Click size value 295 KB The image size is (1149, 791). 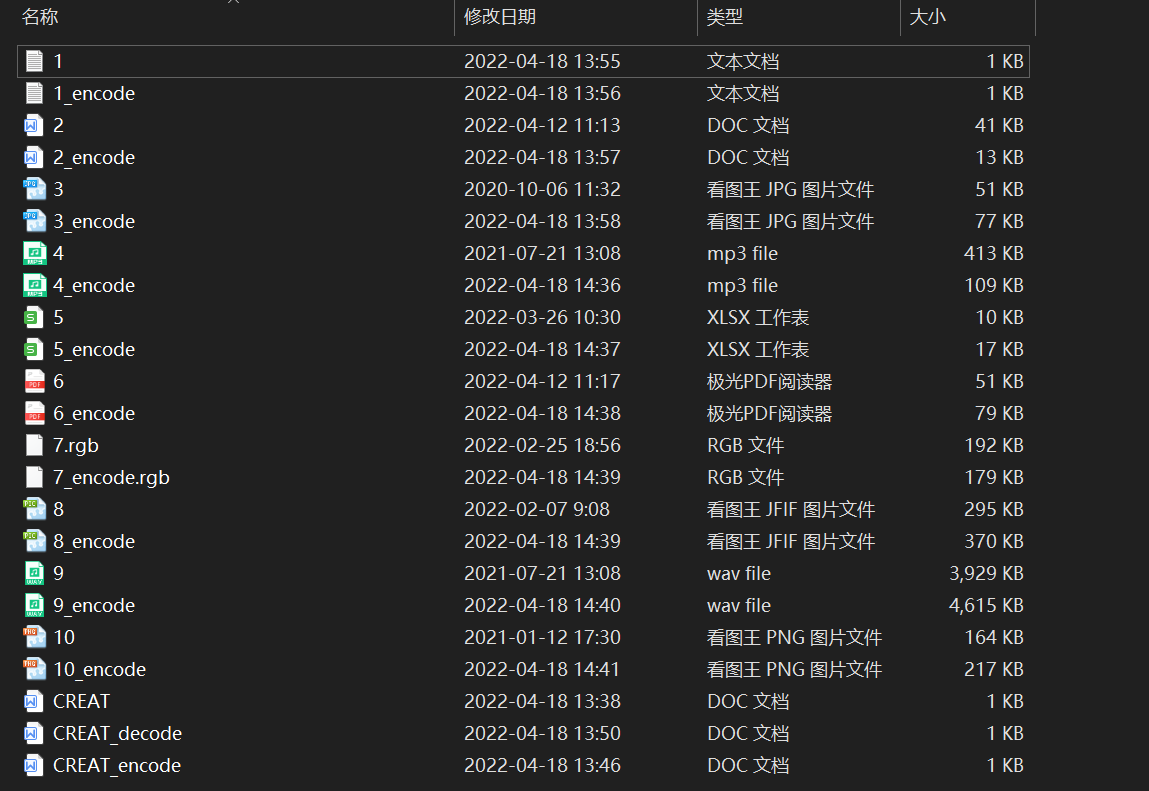[x=994, y=509]
